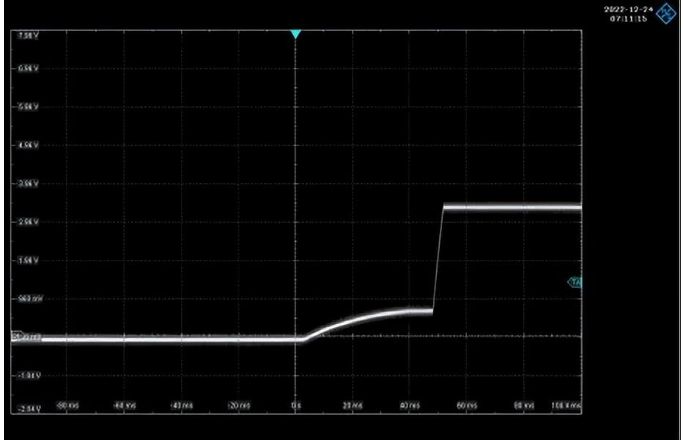The height and width of the screenshot is (444, 684).
Task: Click the 40 ms time axis label
Action: 410,406
